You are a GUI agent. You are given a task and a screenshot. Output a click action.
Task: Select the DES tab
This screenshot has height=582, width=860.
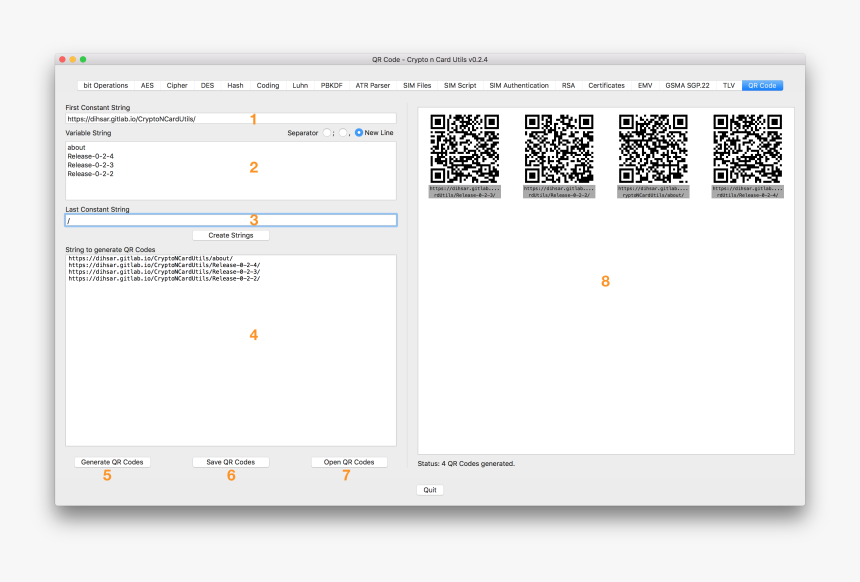(207, 86)
